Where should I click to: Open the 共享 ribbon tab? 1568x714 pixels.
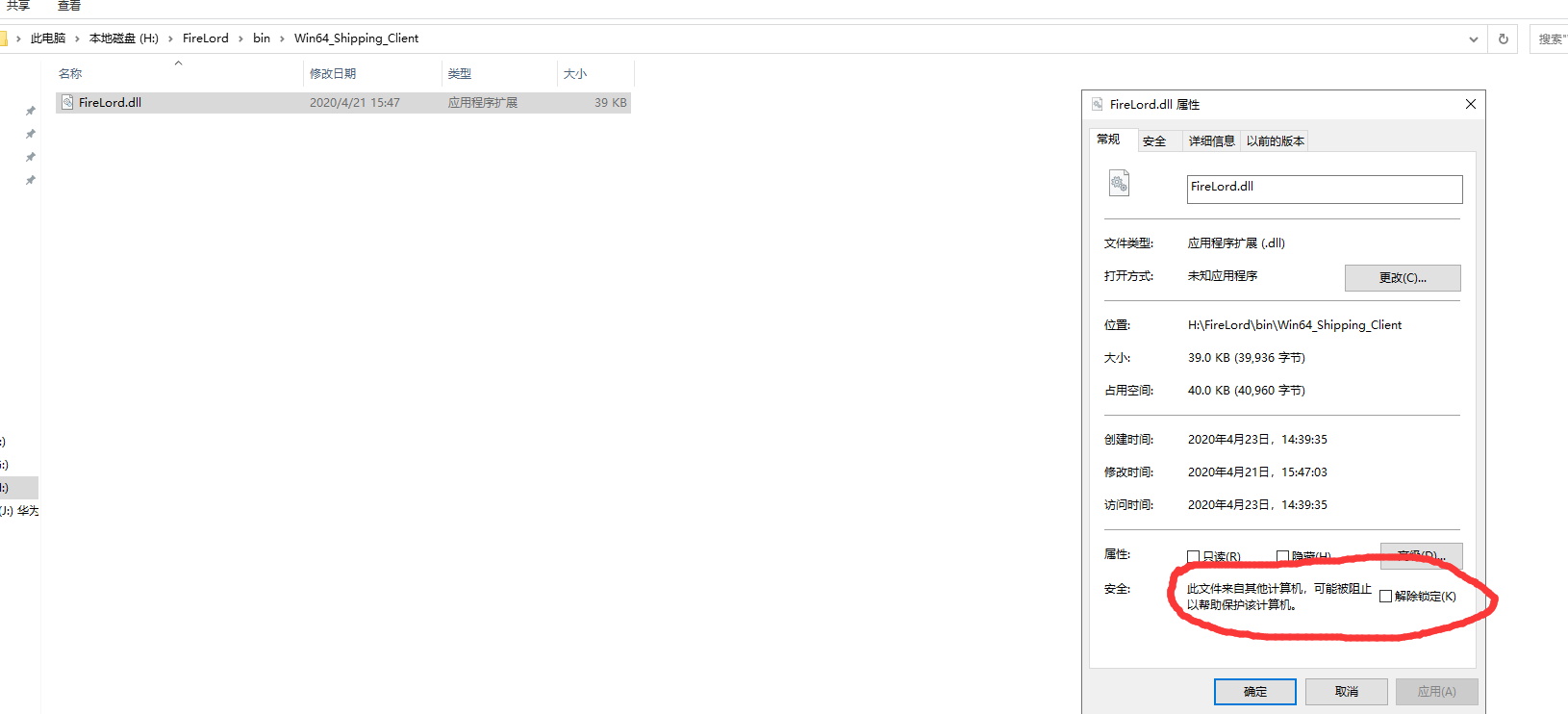(x=18, y=6)
